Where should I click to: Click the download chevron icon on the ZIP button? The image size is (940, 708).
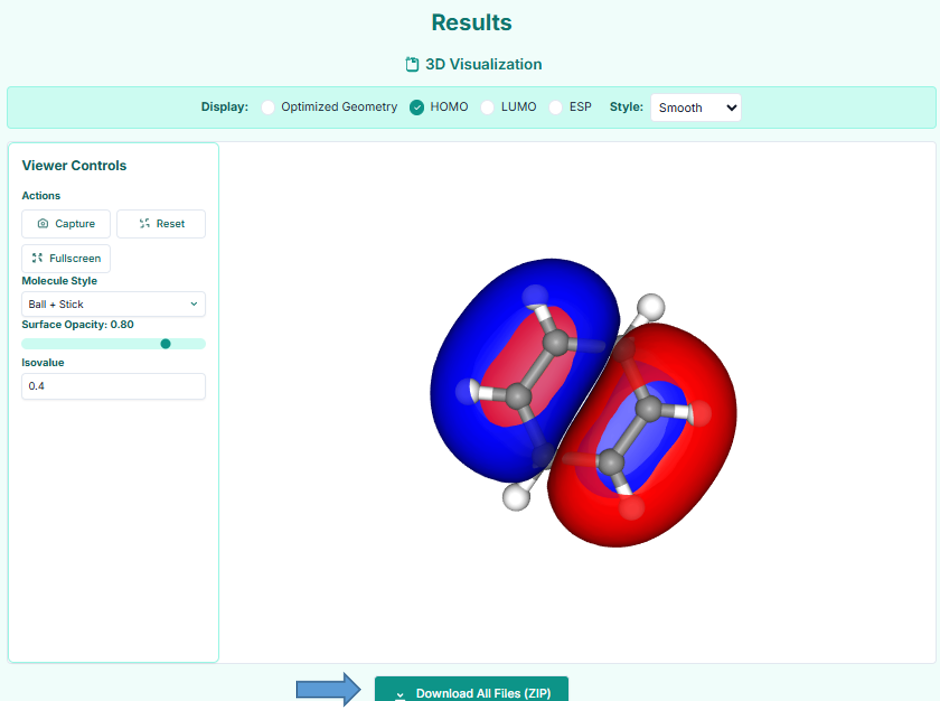tap(400, 693)
